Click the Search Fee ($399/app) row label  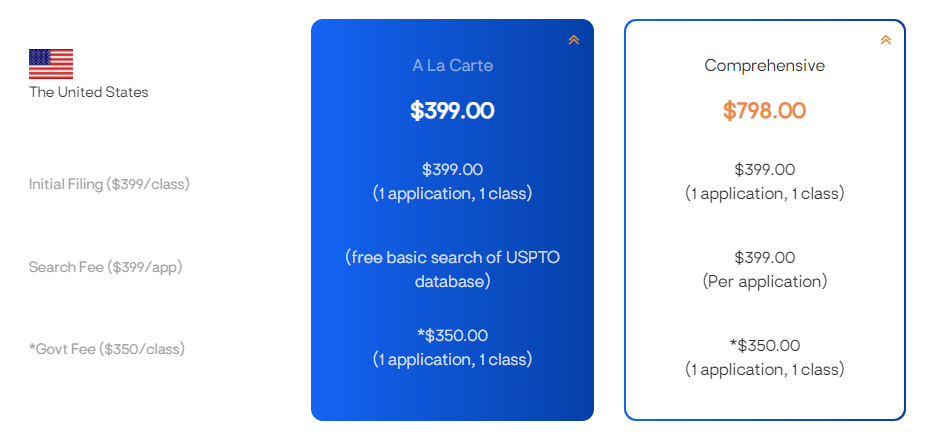pos(105,267)
